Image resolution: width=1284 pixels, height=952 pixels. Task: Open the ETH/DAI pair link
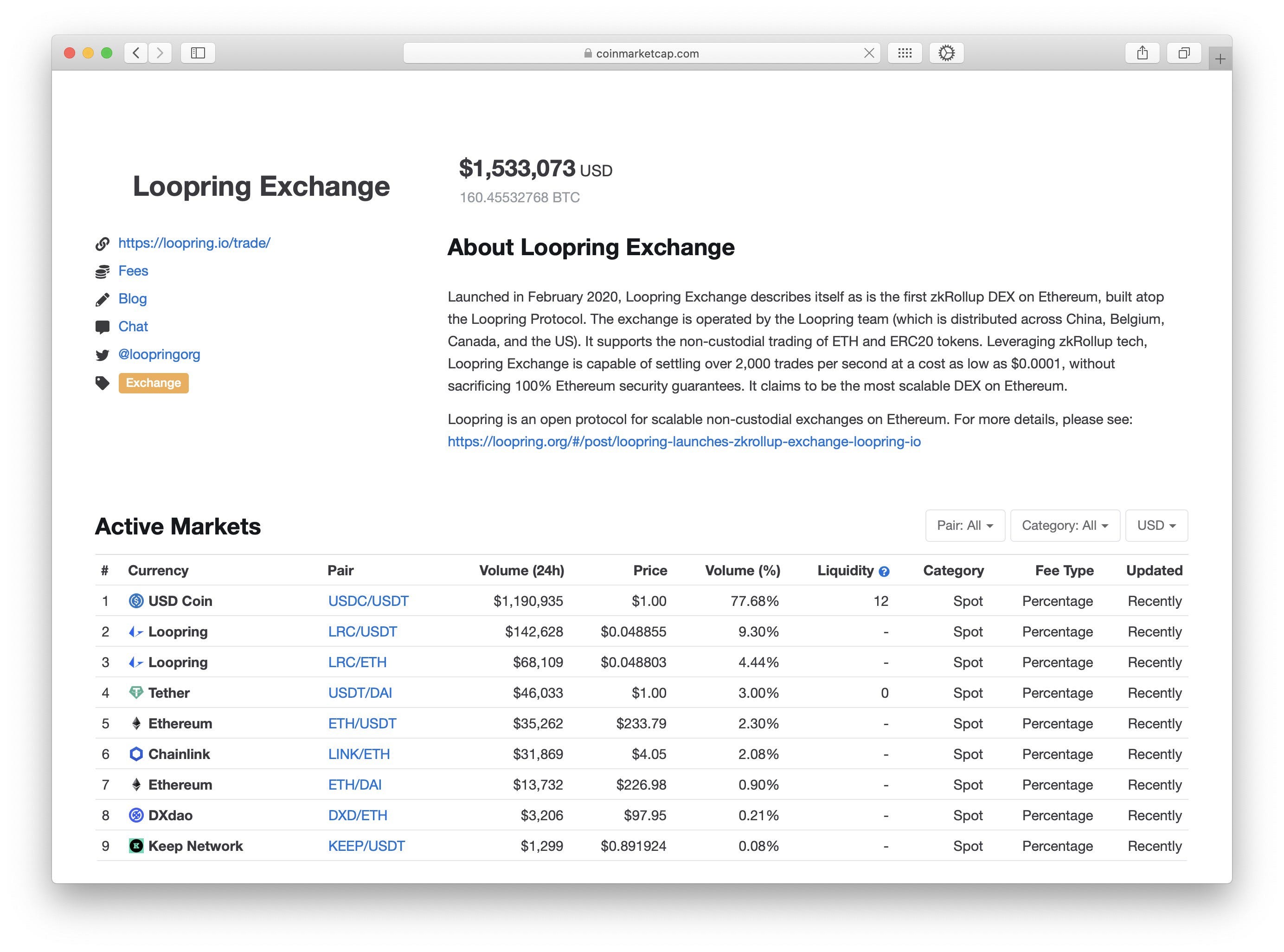(355, 785)
